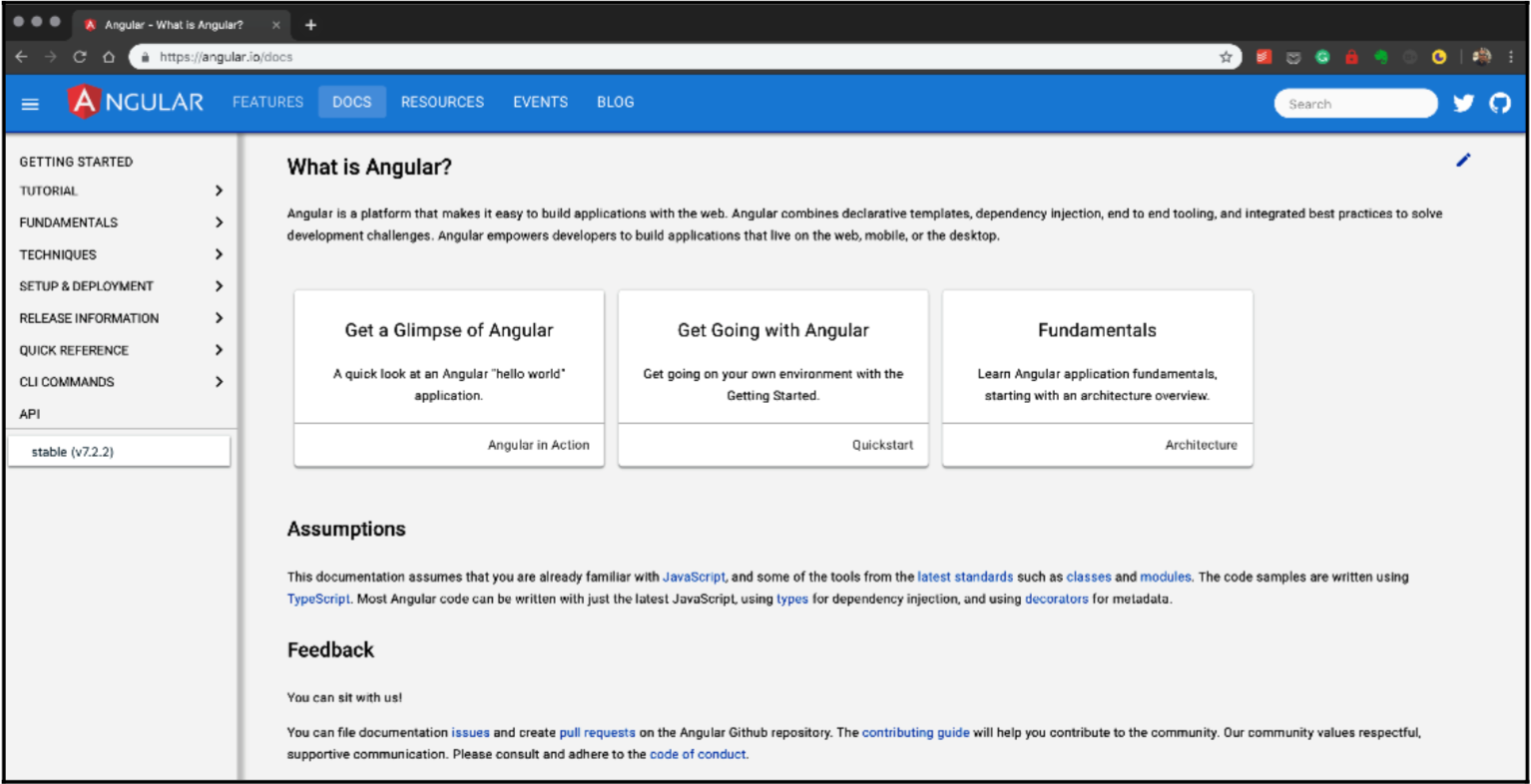Open the contributing guide link
Viewport: 1531px width, 784px height.
click(x=915, y=732)
